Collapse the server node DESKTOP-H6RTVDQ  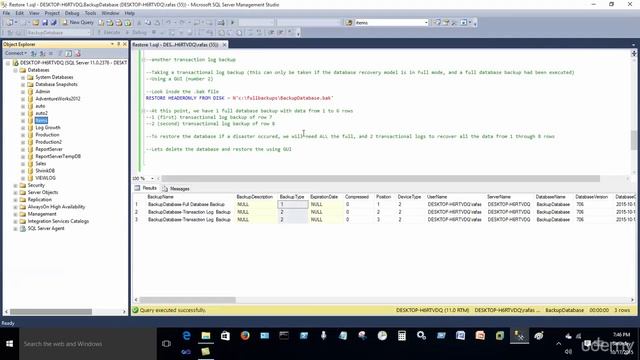(x=8, y=63)
